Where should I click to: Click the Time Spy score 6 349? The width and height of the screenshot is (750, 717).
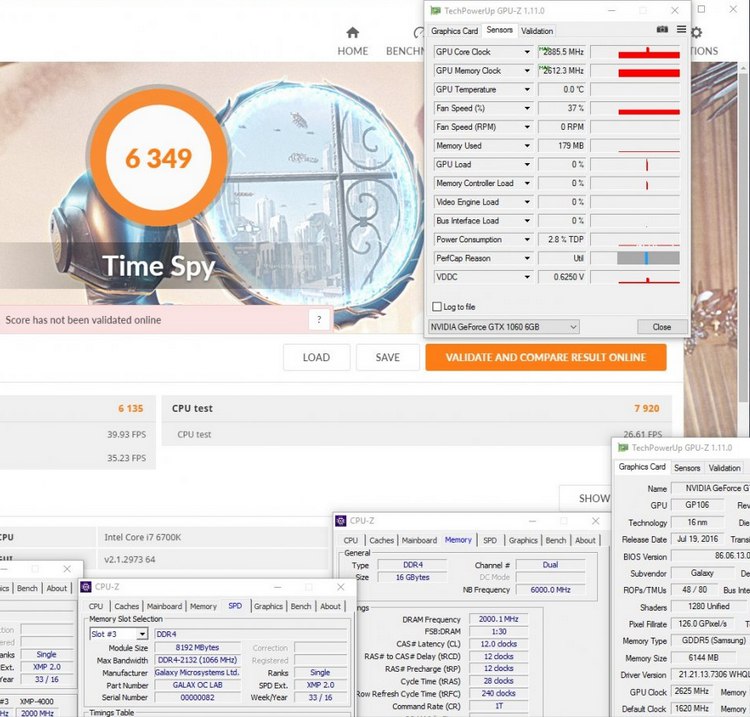(x=158, y=158)
